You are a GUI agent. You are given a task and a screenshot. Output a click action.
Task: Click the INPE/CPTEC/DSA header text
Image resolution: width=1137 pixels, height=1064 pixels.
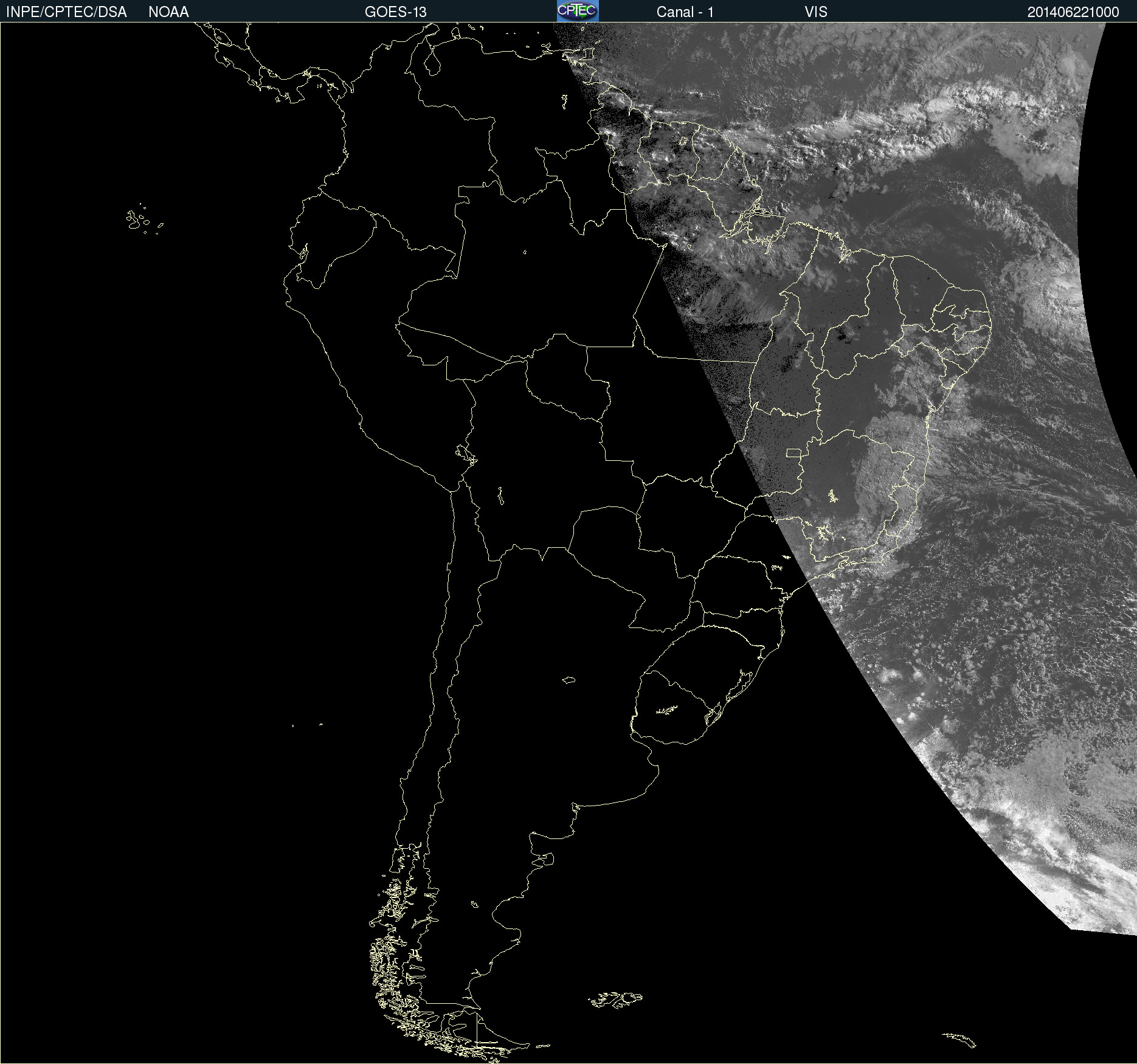[66, 12]
